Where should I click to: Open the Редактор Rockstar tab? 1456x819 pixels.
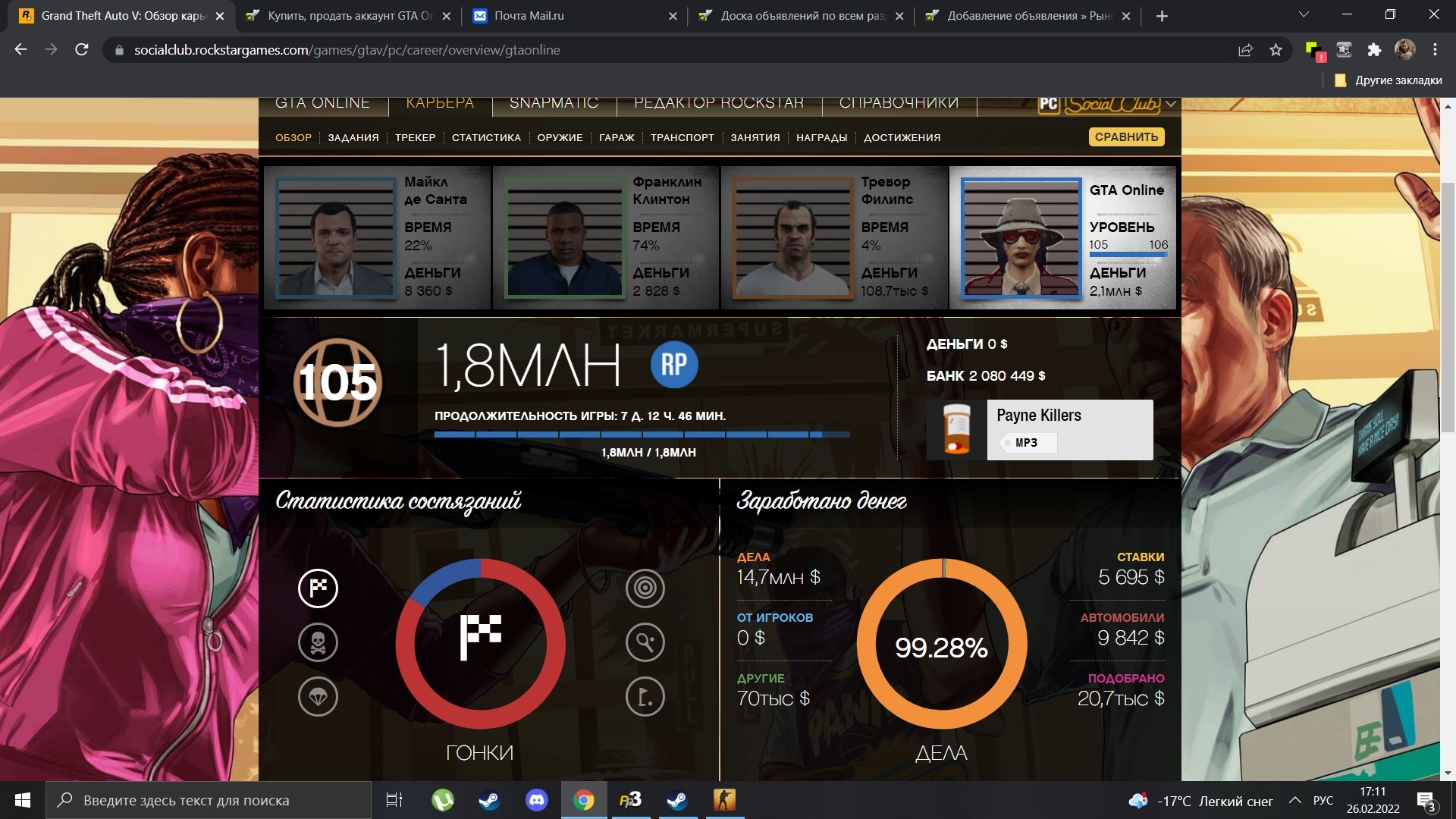pyautogui.click(x=719, y=103)
